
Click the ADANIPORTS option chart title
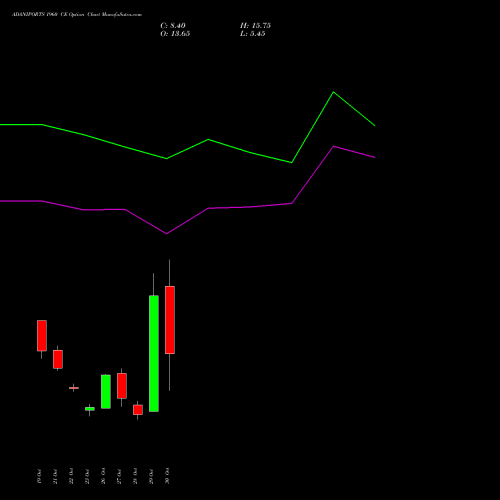[x=77, y=15]
